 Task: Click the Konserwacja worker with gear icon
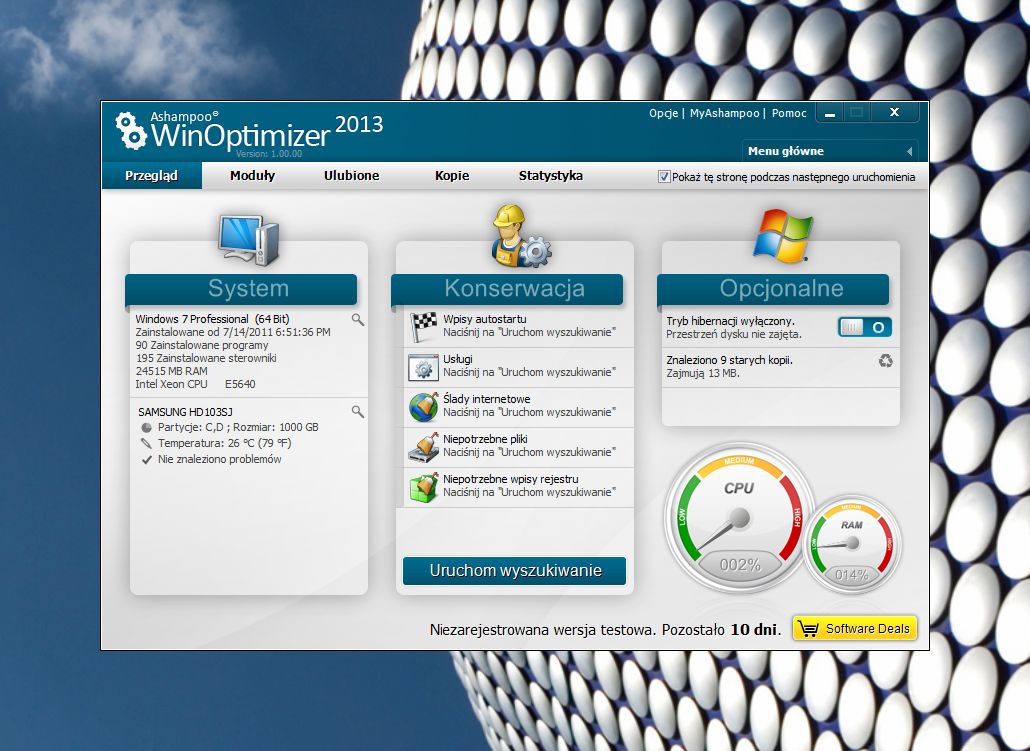coord(521,236)
